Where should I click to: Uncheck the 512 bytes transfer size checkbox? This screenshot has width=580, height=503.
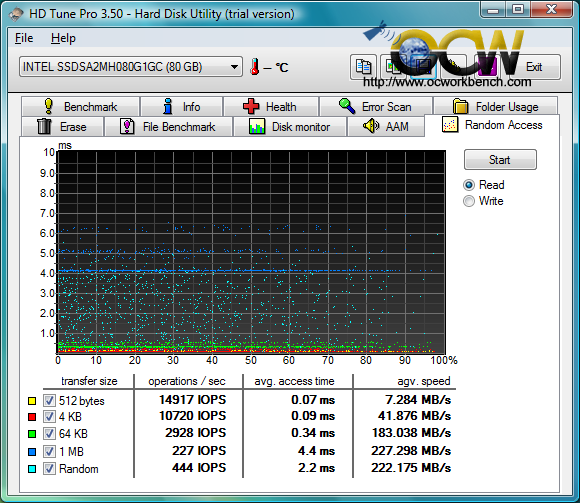click(x=49, y=401)
